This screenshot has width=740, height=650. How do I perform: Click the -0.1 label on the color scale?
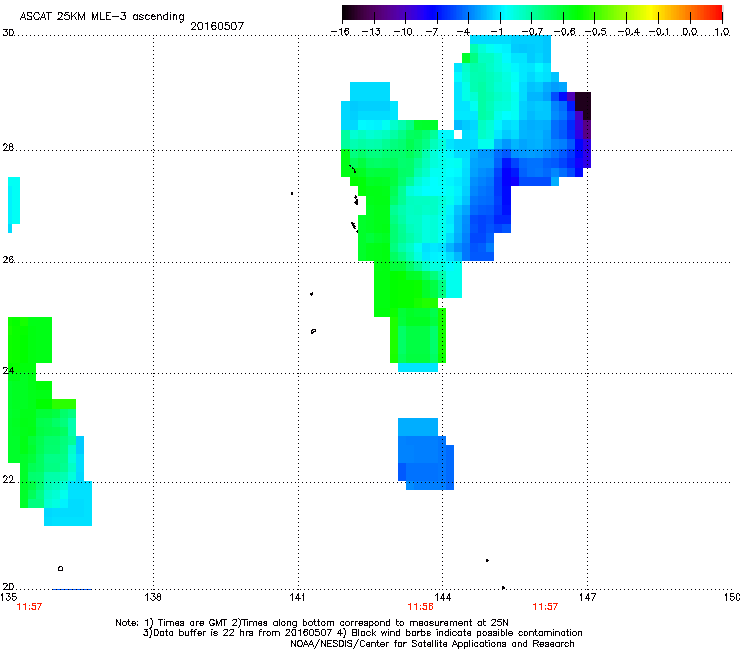659,32
